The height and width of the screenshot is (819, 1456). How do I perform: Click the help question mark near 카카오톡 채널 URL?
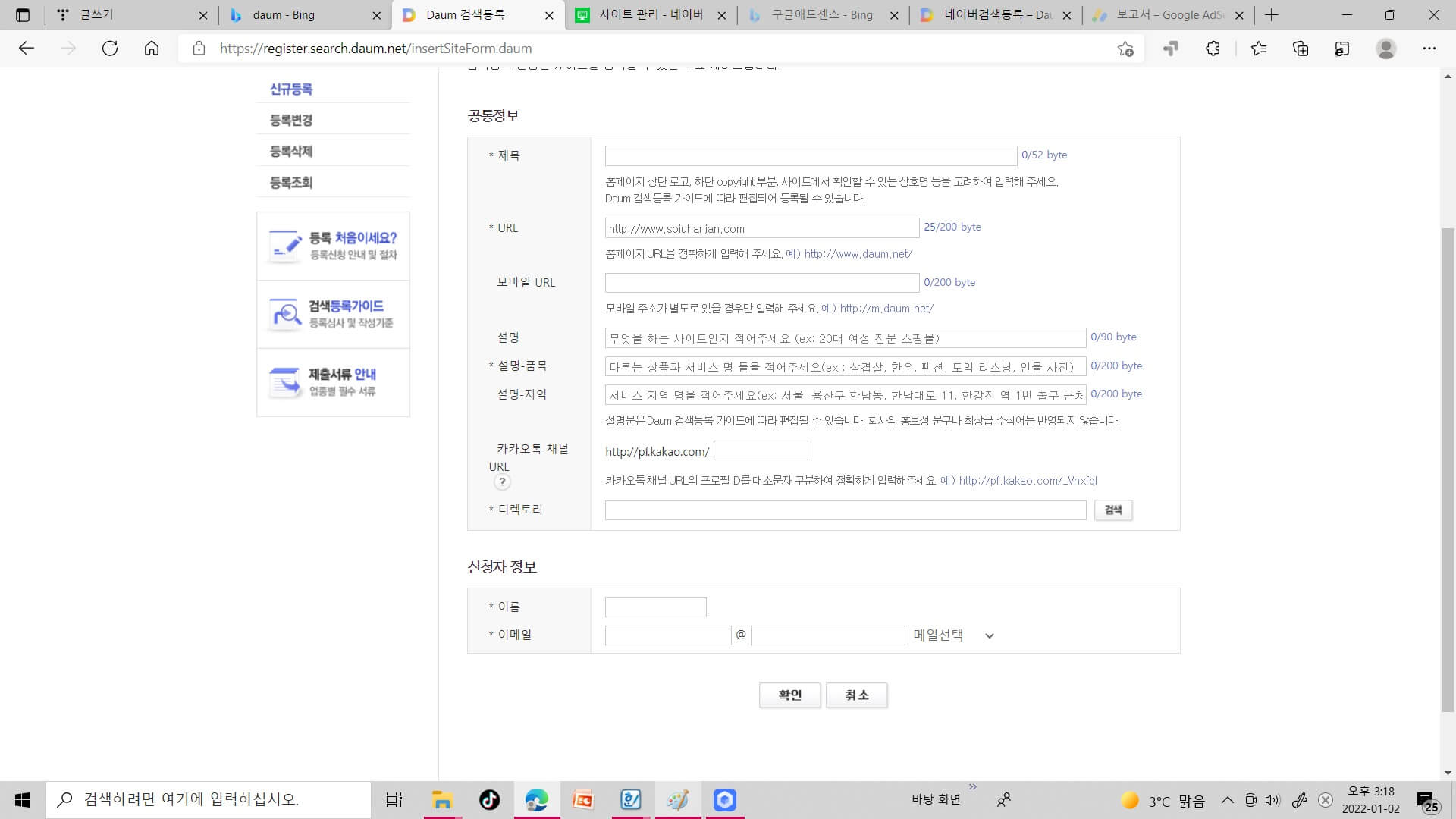[502, 481]
